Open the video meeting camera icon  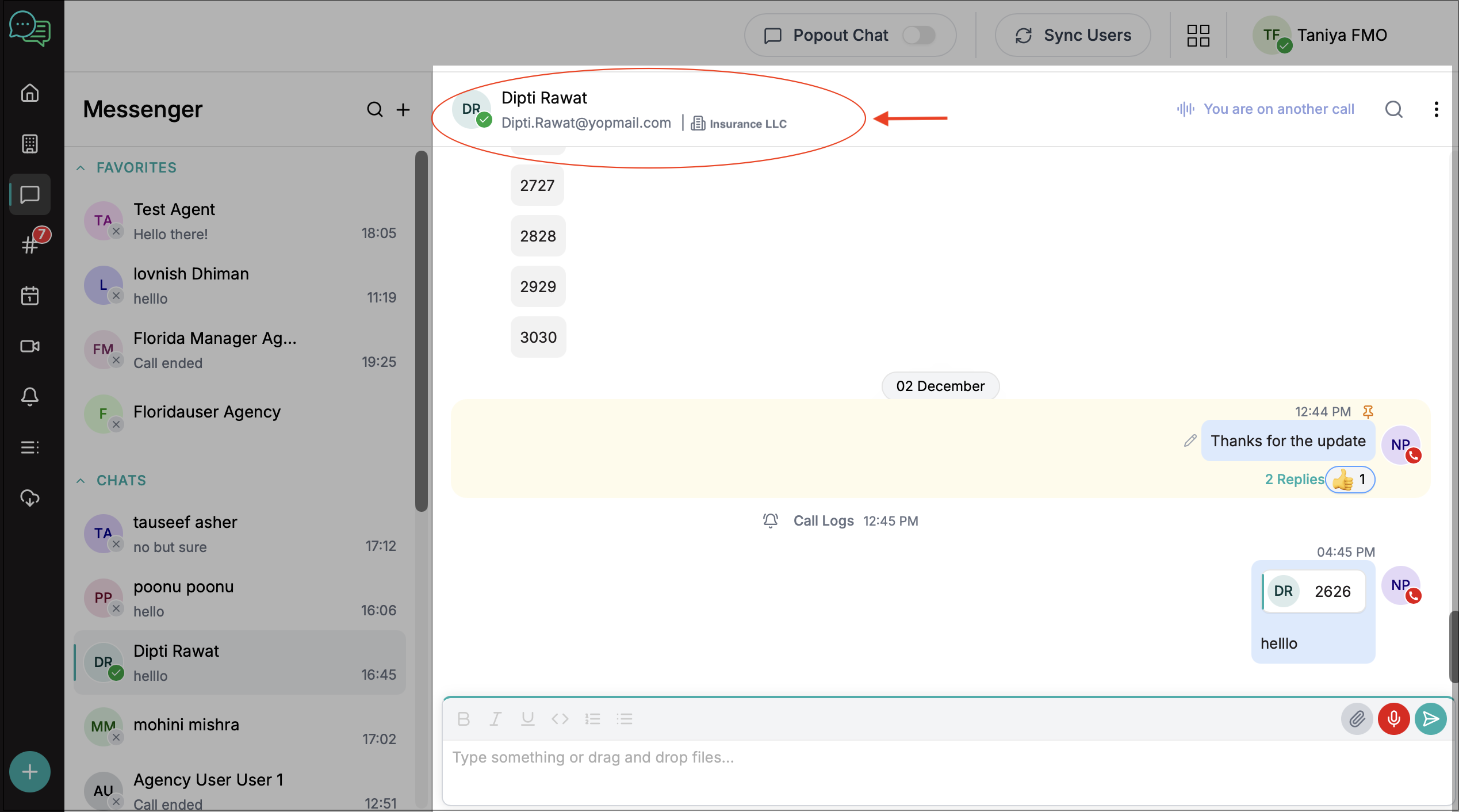(x=30, y=346)
